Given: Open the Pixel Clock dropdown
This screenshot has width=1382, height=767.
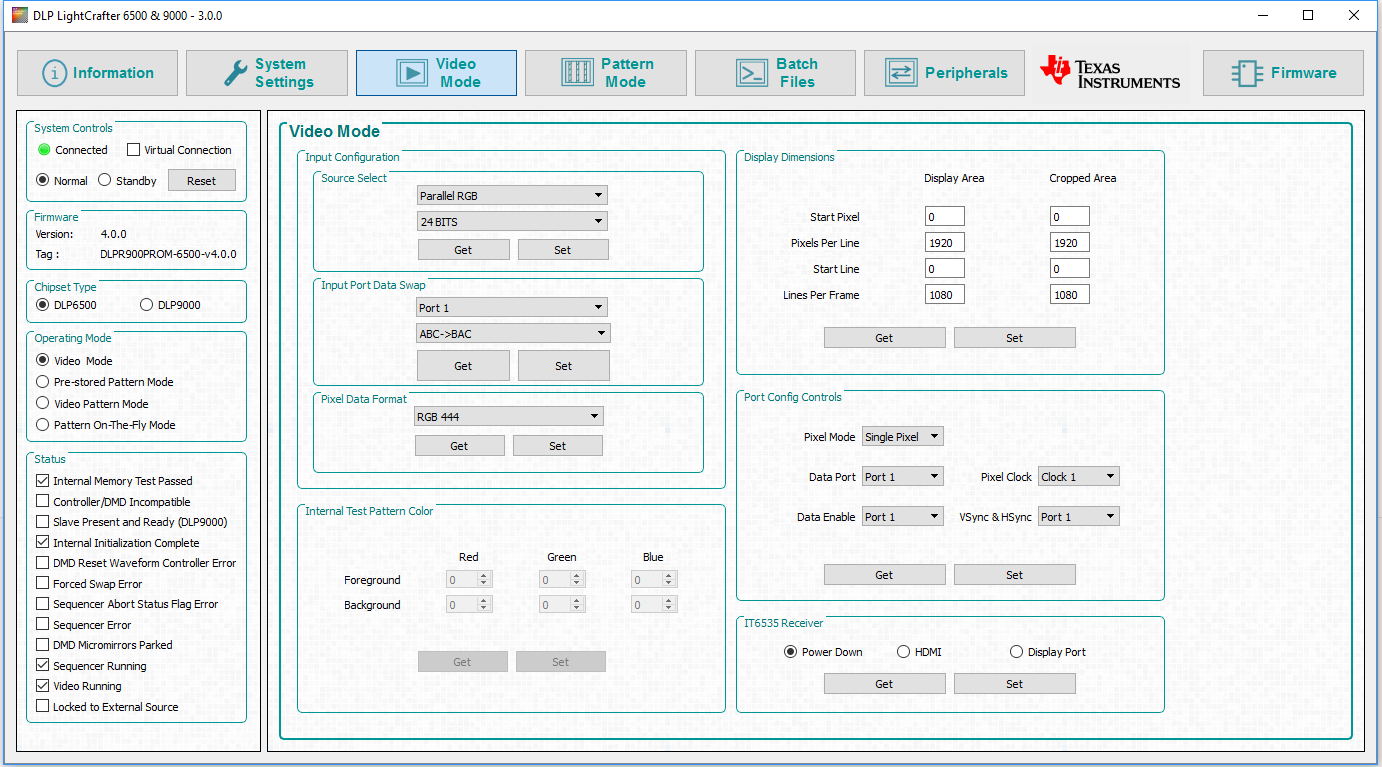Looking at the screenshot, I should [1079, 477].
